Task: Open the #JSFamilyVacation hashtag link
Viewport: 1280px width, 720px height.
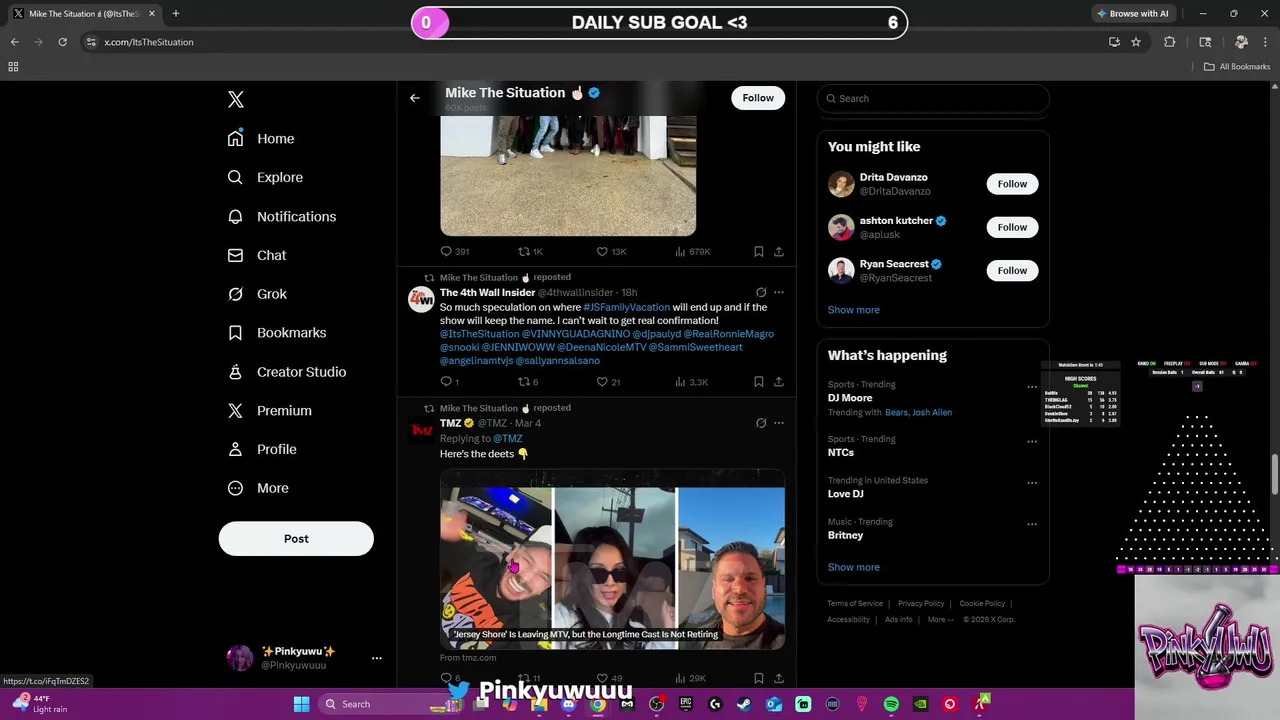Action: pos(626,307)
